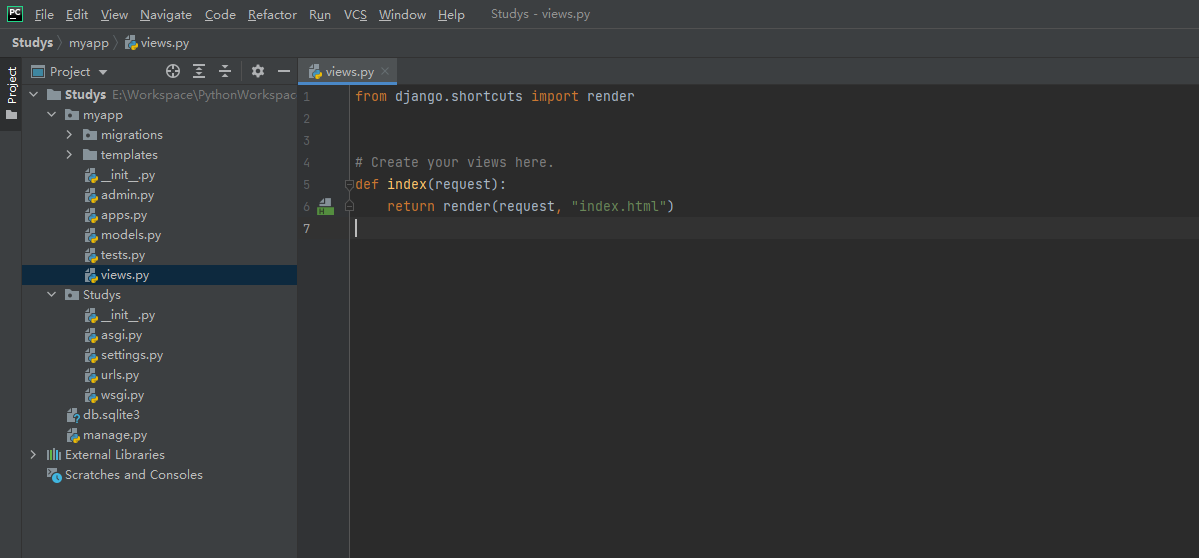Open the Edit menu

coord(76,15)
